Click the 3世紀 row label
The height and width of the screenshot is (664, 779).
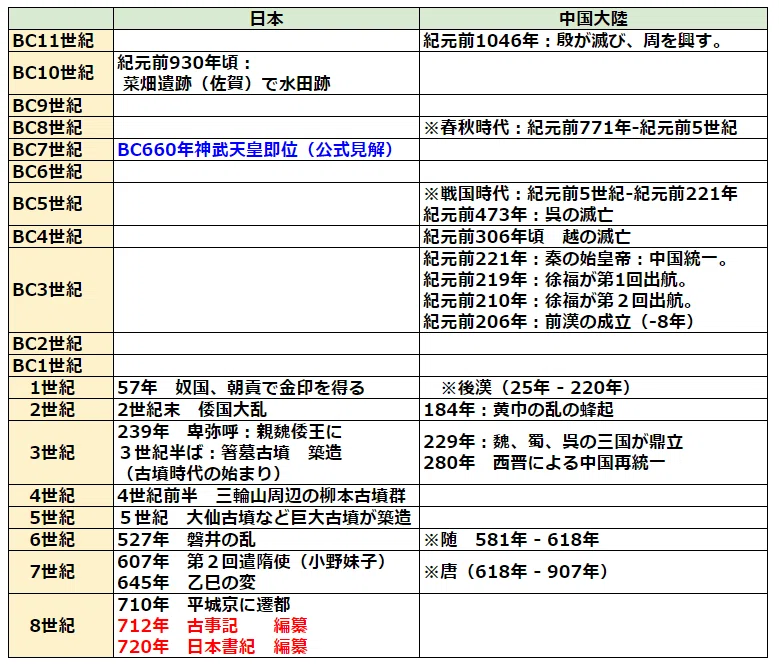[52, 452]
